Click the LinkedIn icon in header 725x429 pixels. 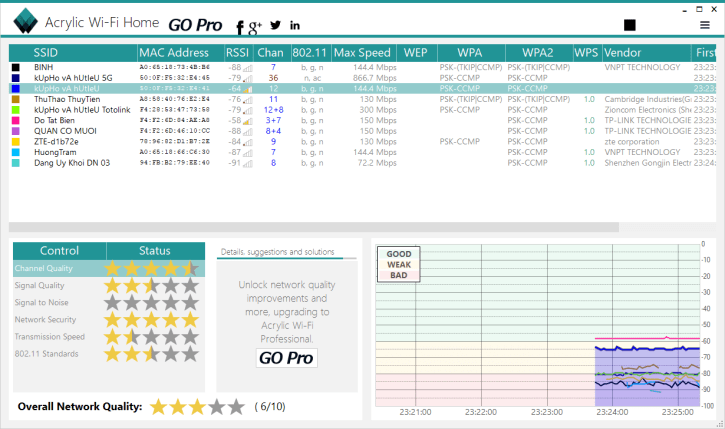coord(295,25)
